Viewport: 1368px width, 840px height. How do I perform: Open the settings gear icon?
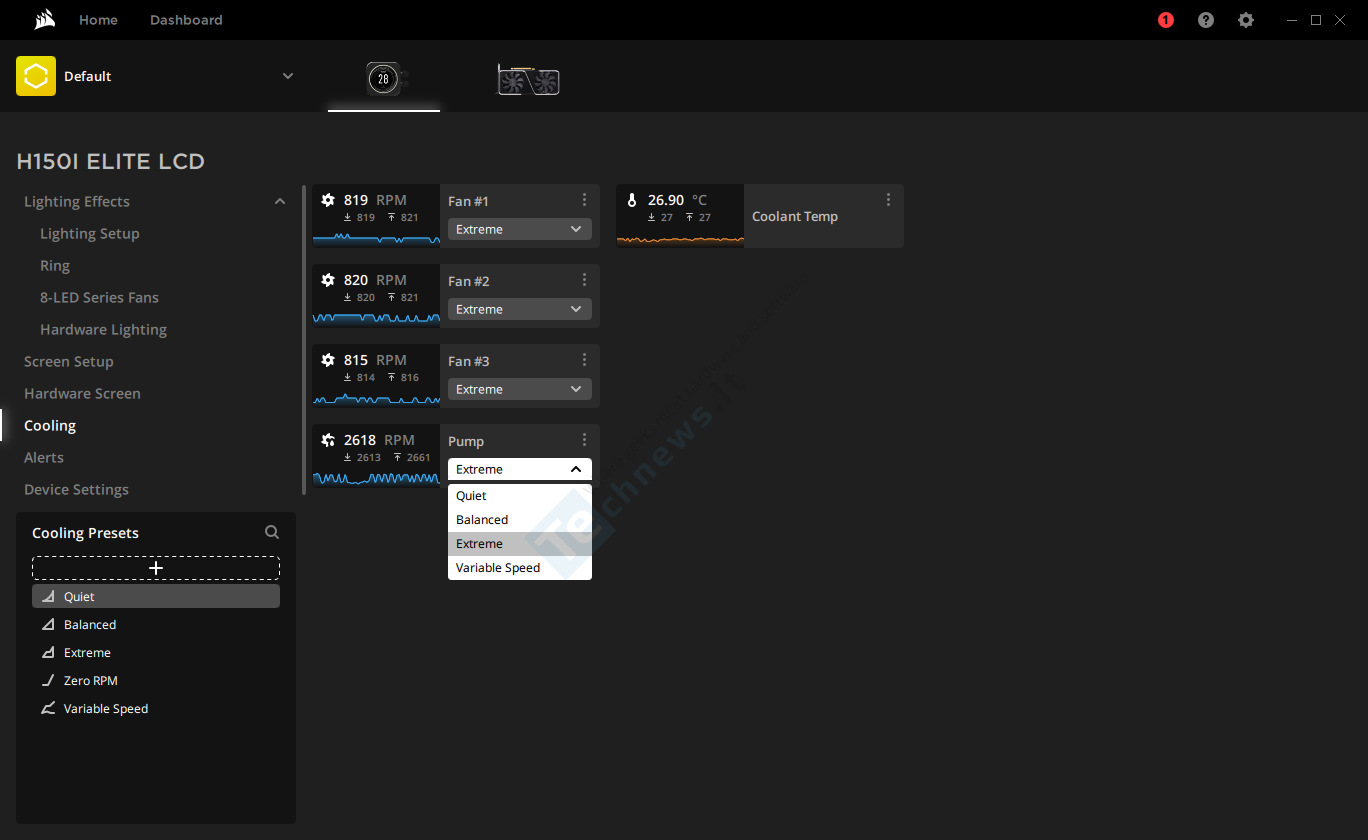[x=1246, y=20]
